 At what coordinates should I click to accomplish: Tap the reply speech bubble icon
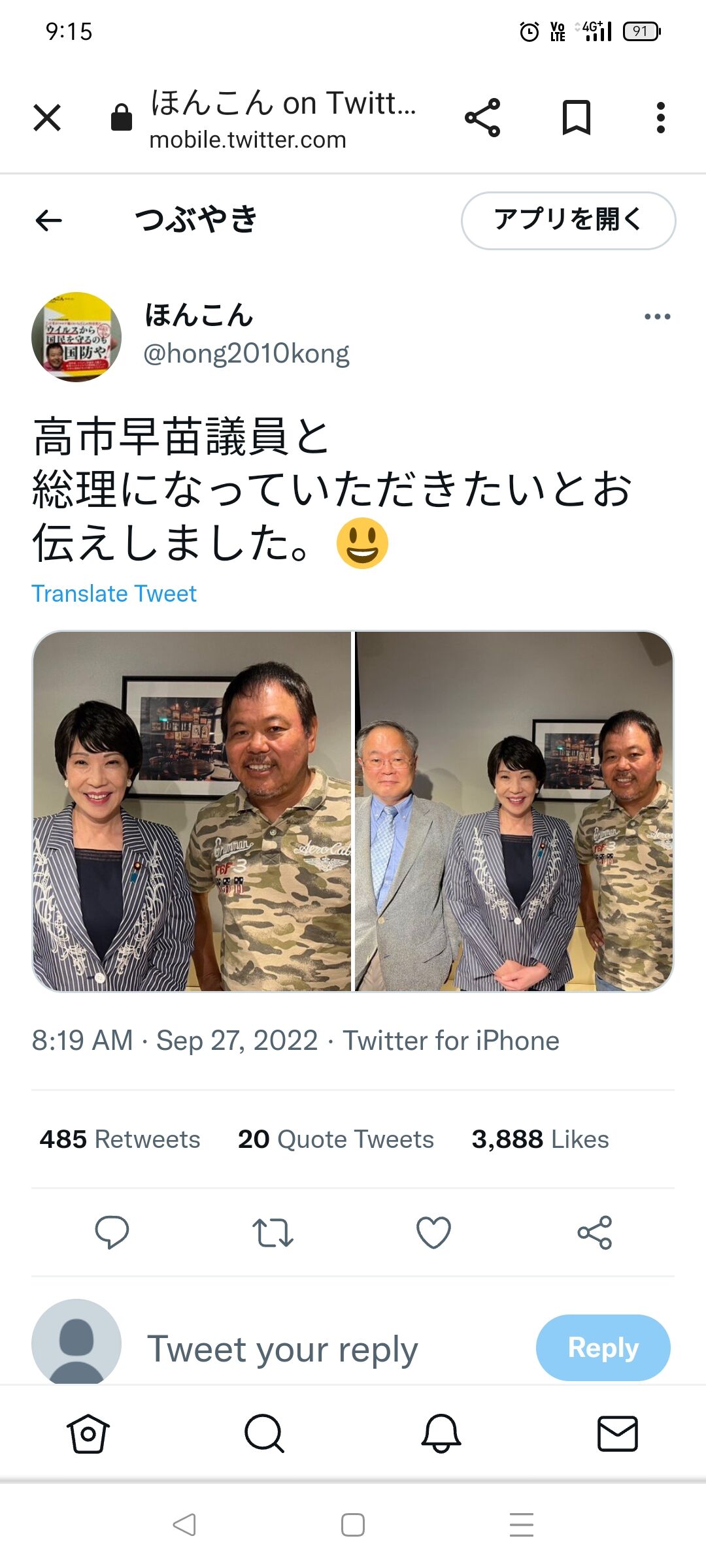click(112, 1232)
